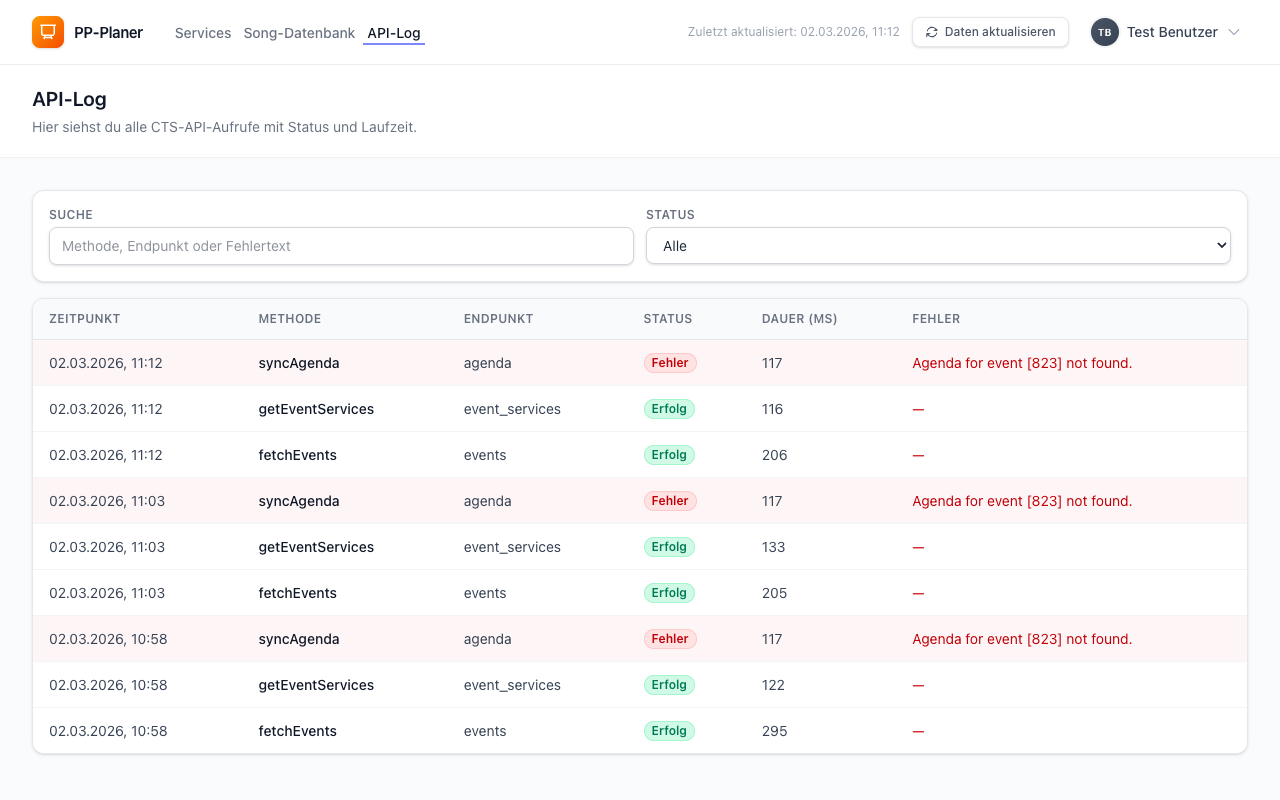
Task: Click the Erfolg badge in the 10:58 fetchEvents row
Action: [x=669, y=731]
